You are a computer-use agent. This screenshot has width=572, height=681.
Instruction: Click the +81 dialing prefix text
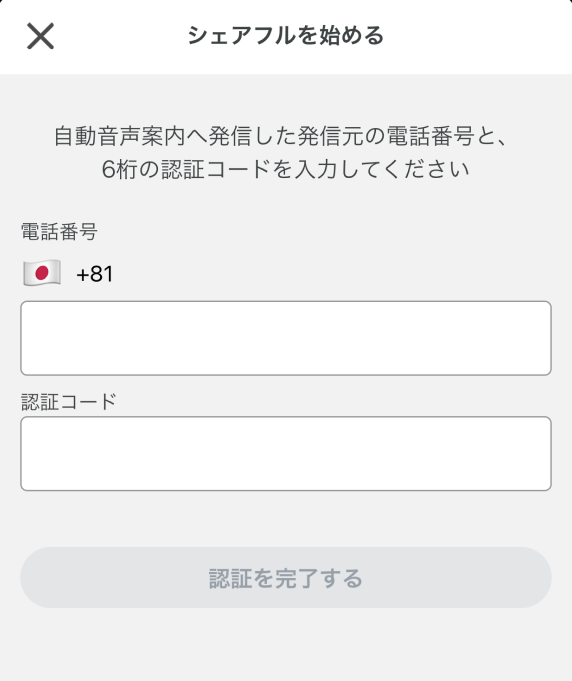point(95,274)
